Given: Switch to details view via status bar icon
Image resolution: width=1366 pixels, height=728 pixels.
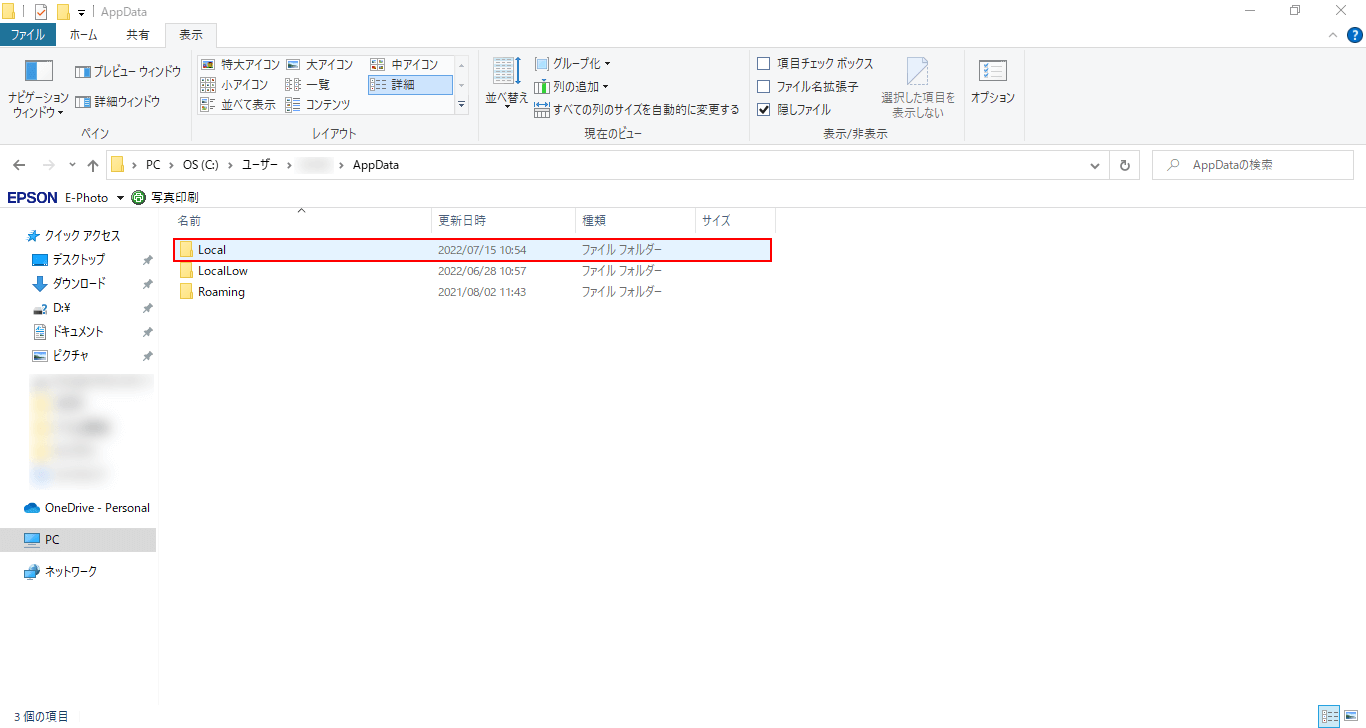Looking at the screenshot, I should point(1329,716).
